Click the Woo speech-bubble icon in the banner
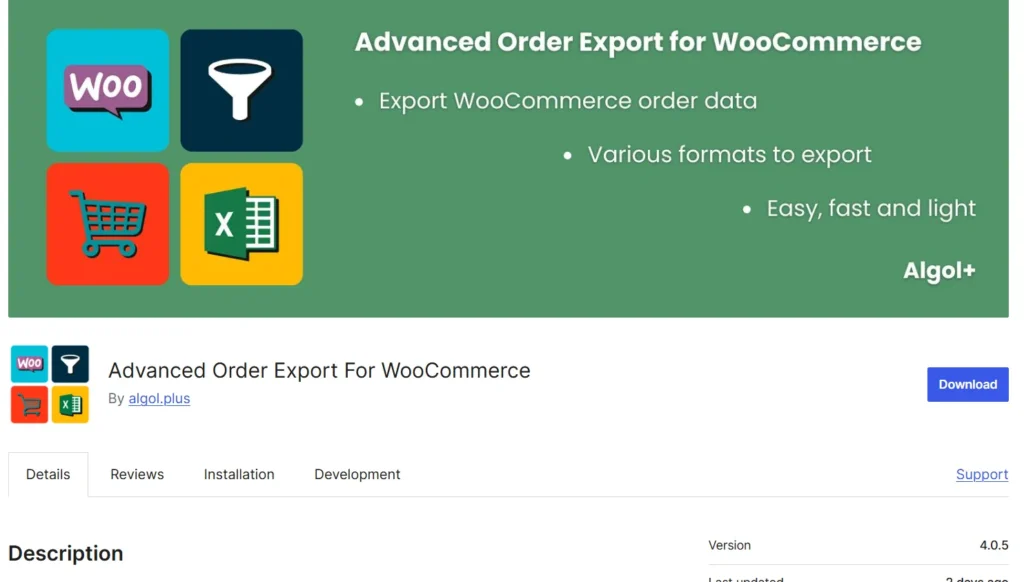 coord(107,90)
